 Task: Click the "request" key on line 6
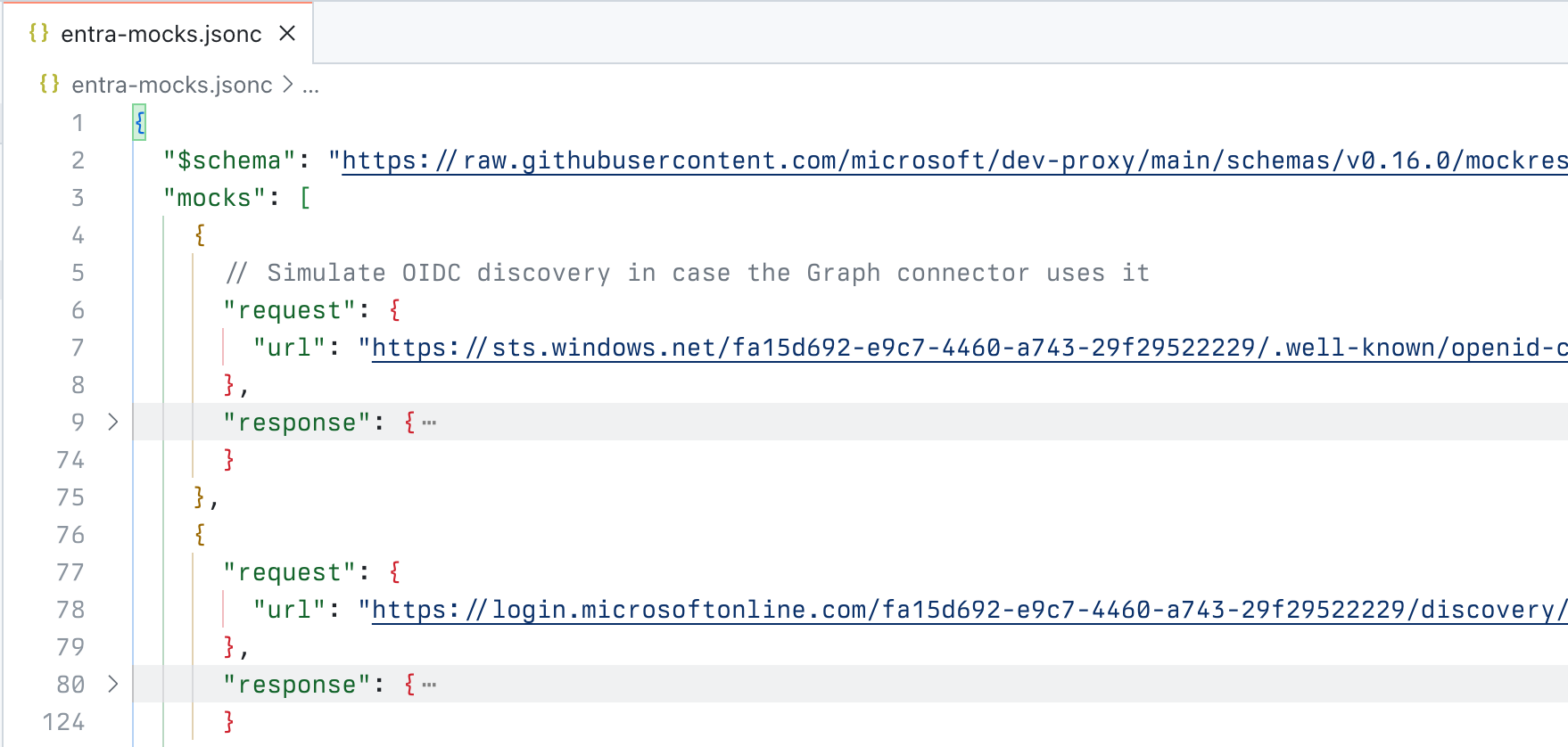pyautogui.click(x=287, y=309)
